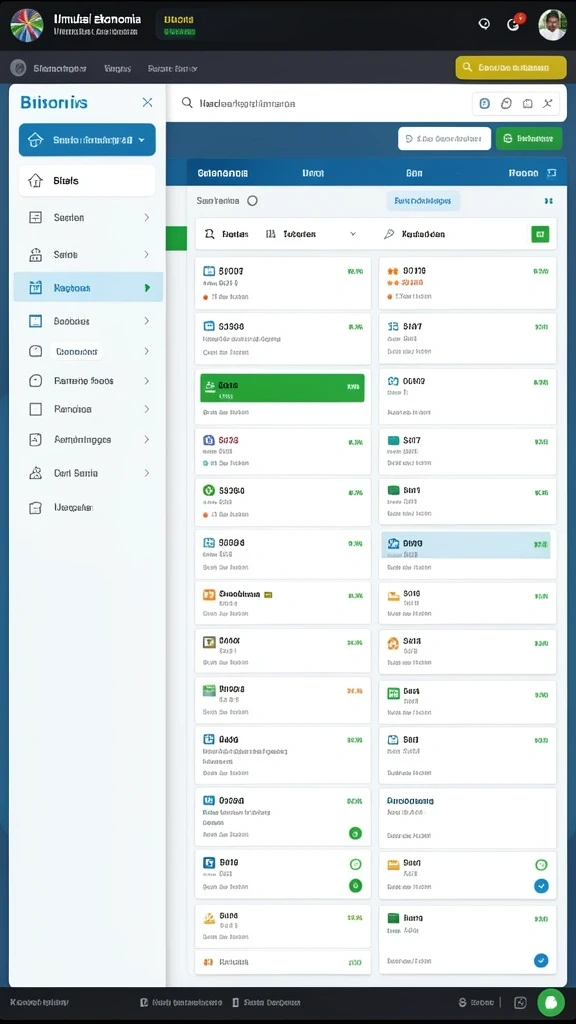
Task: Open the green round chat button in the bottom bar
Action: coord(551,1002)
